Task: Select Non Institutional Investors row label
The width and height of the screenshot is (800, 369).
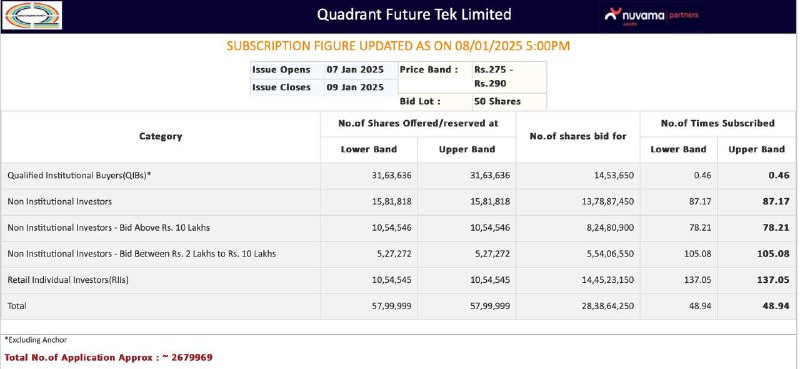Action: pos(60,202)
